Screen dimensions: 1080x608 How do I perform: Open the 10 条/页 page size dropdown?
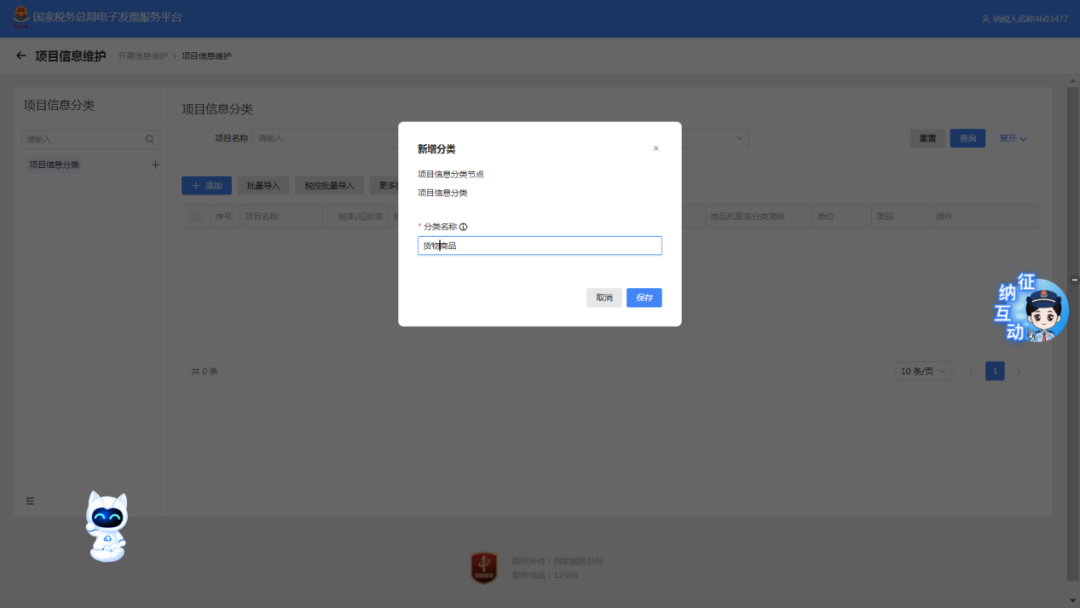pos(924,371)
